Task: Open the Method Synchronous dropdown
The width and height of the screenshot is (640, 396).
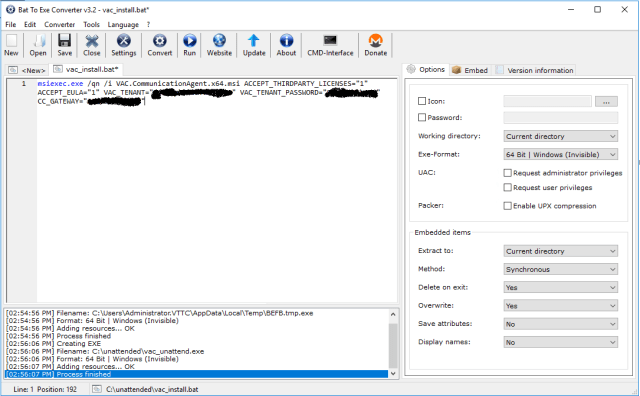Action: pos(560,269)
